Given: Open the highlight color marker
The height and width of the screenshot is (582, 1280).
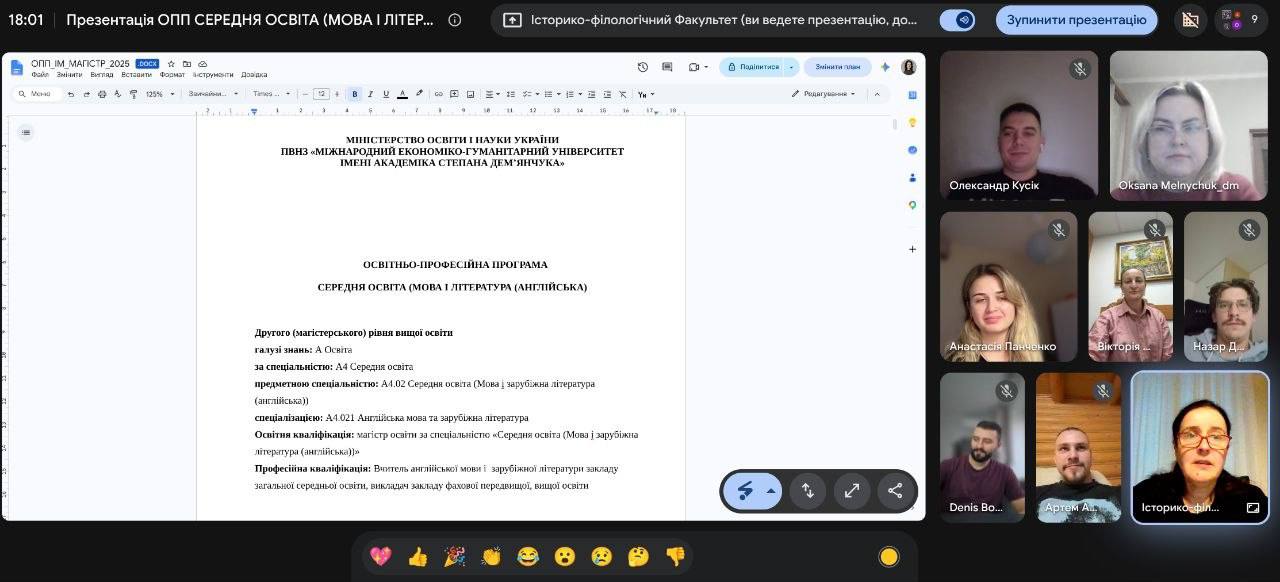Looking at the screenshot, I should pos(419,94).
